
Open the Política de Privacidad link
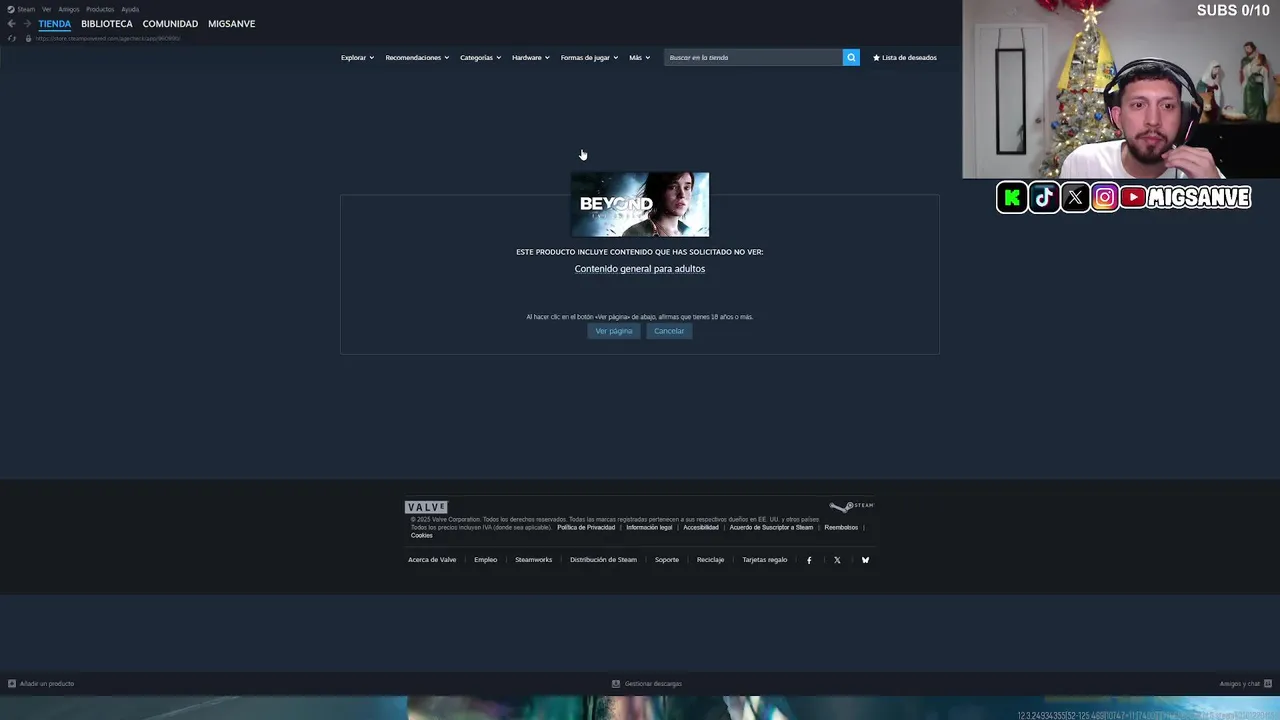pos(586,527)
